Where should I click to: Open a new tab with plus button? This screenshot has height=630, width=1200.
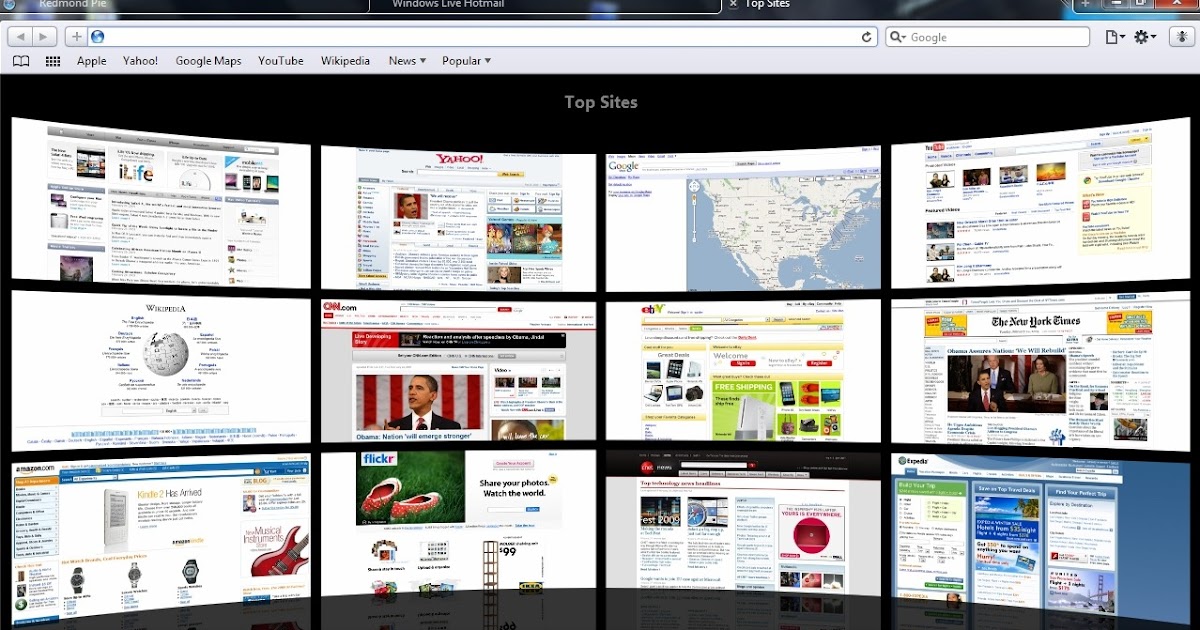pos(1085,5)
